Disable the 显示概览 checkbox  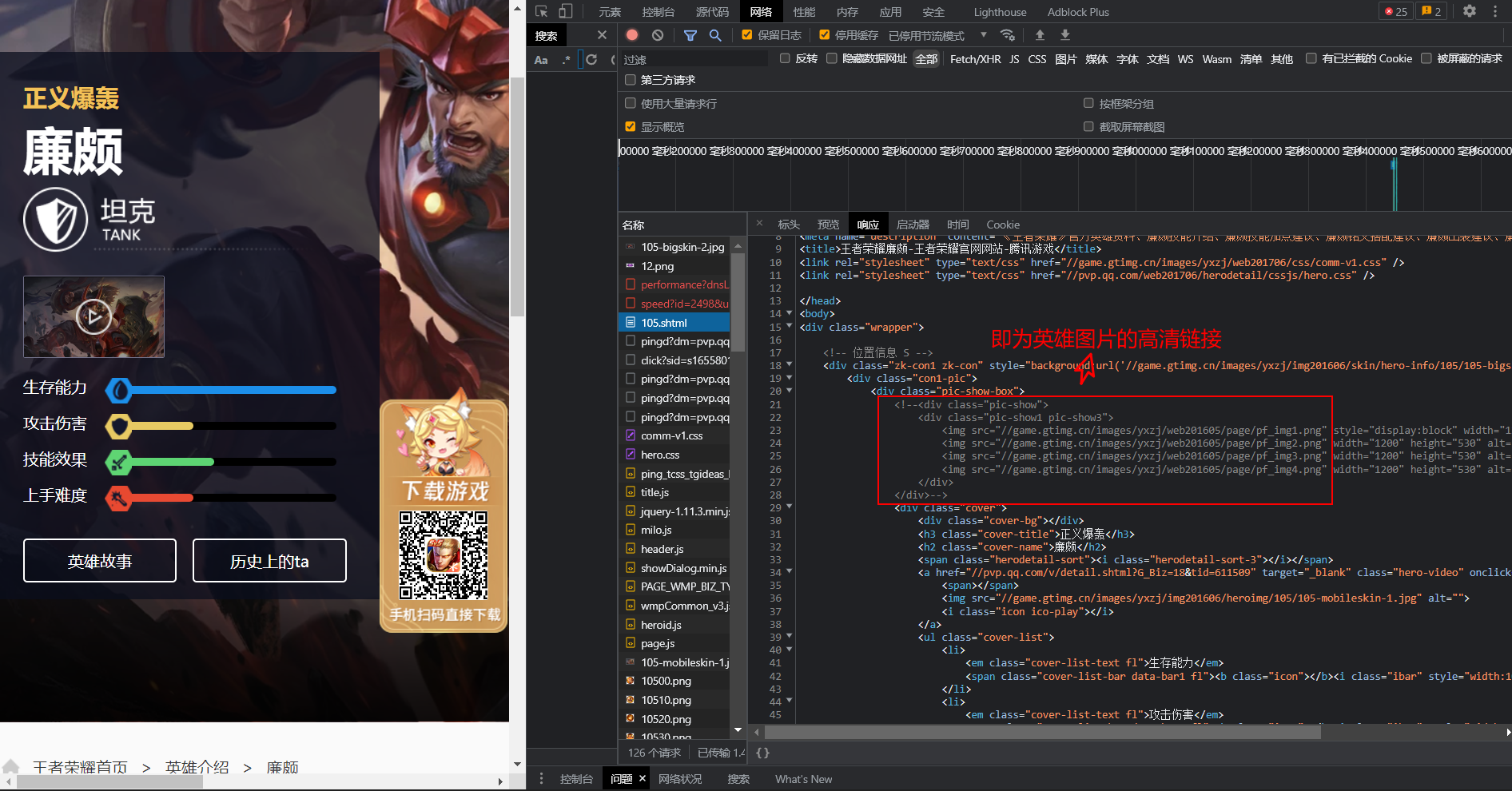(x=630, y=126)
